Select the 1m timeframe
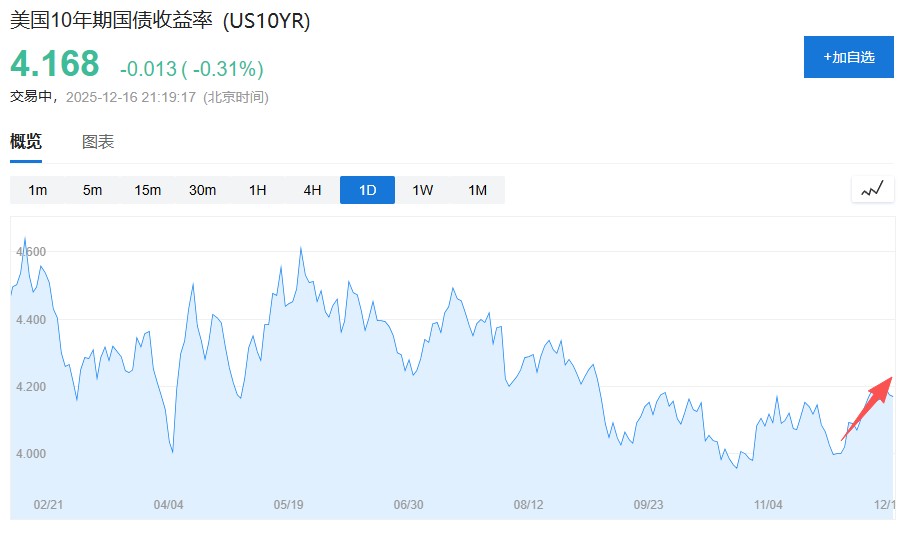Image resolution: width=913 pixels, height=534 pixels. (x=38, y=190)
